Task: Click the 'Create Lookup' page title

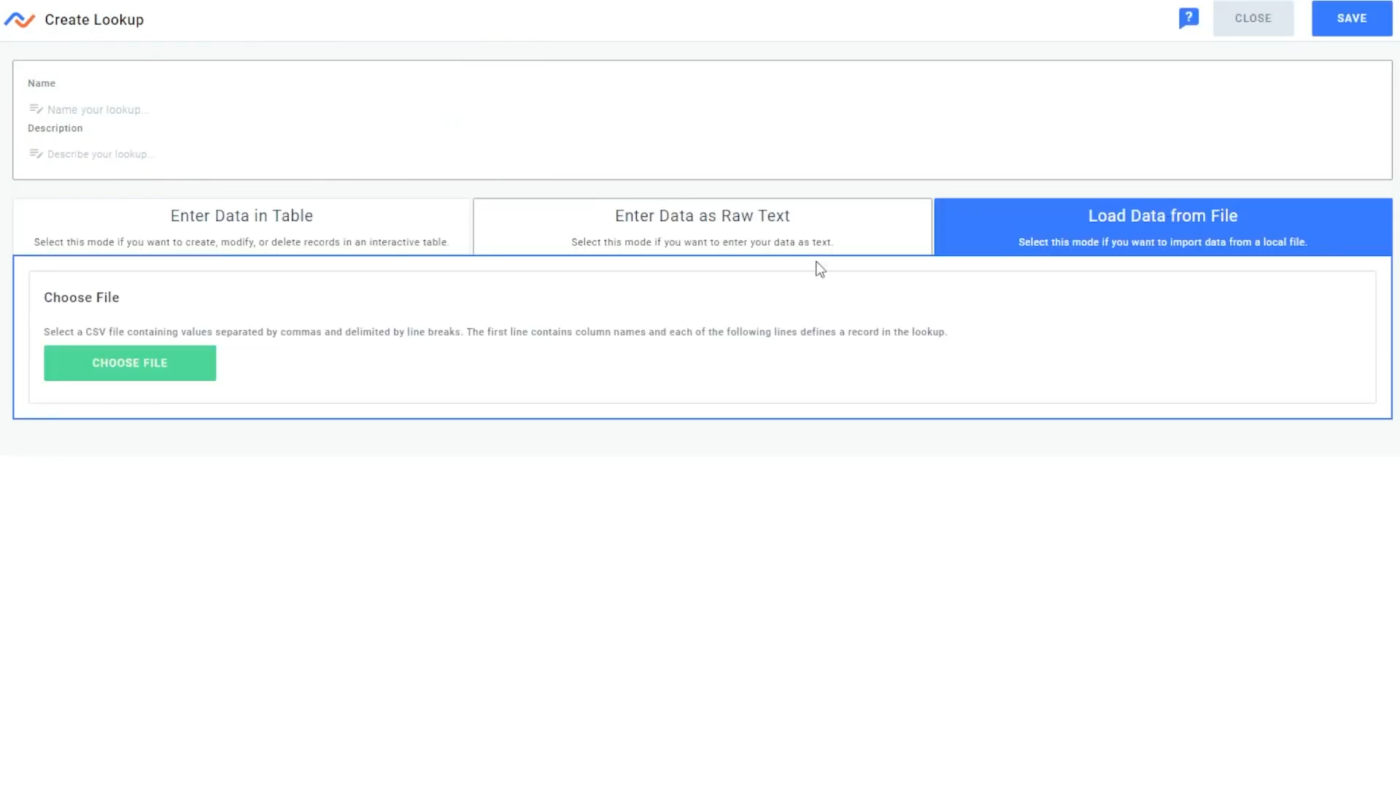Action: point(94,20)
